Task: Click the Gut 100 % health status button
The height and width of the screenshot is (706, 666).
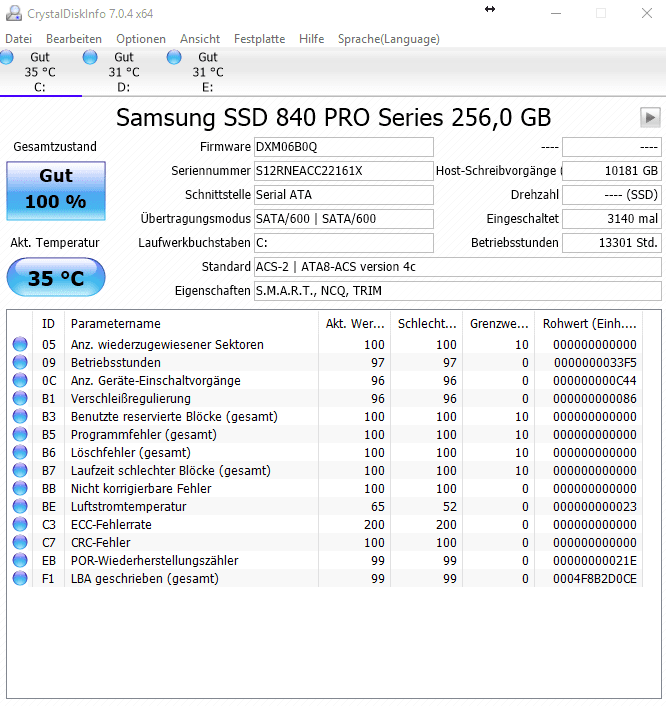Action: (56, 191)
